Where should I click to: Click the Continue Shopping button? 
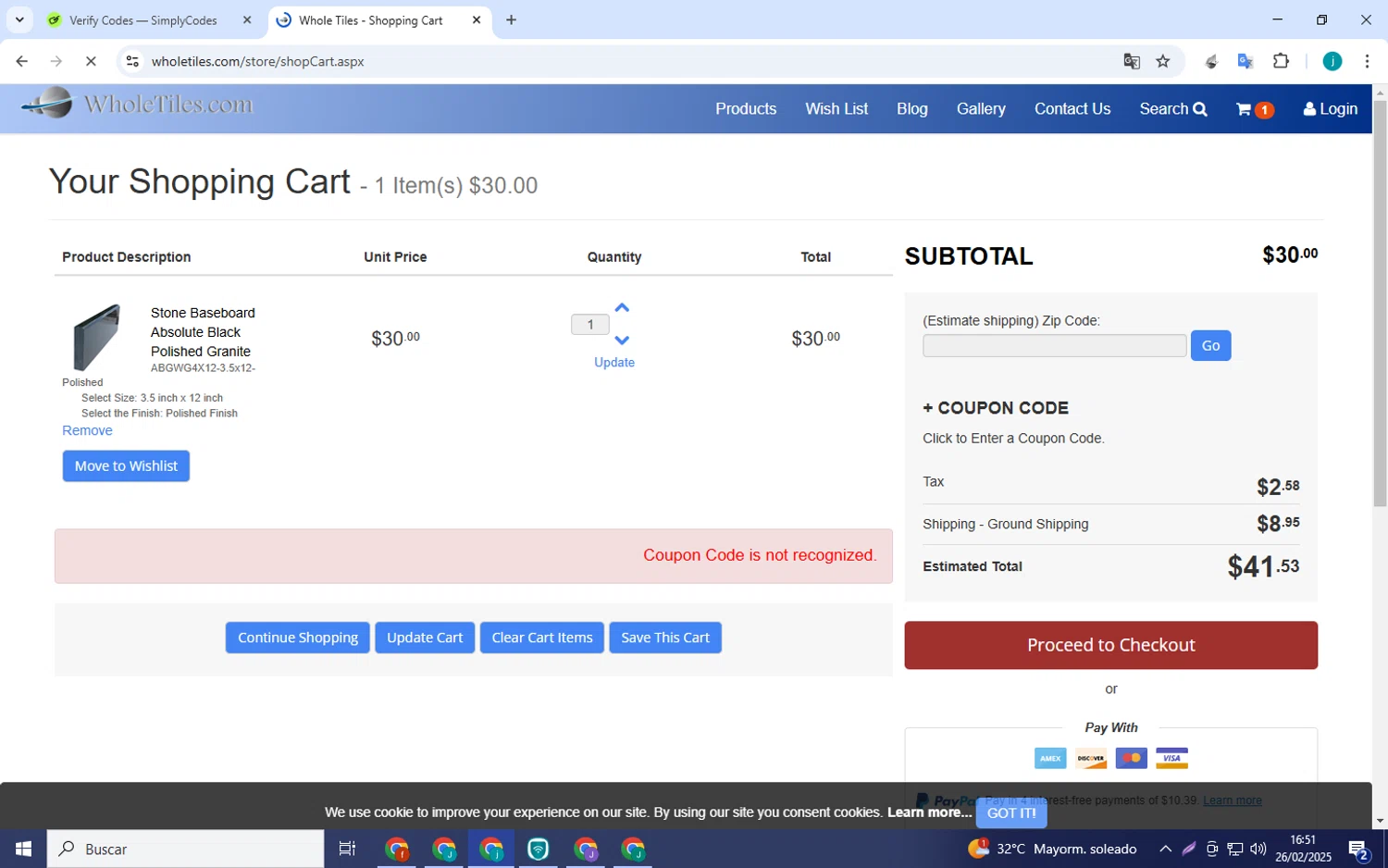298,638
